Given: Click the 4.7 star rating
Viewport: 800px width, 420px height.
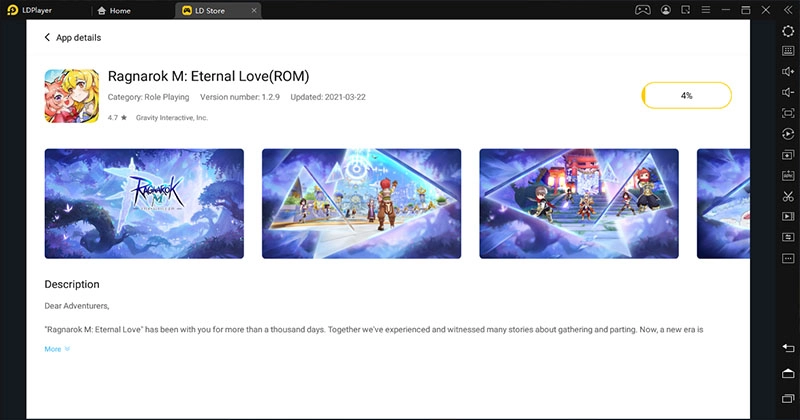Looking at the screenshot, I should 117,117.
